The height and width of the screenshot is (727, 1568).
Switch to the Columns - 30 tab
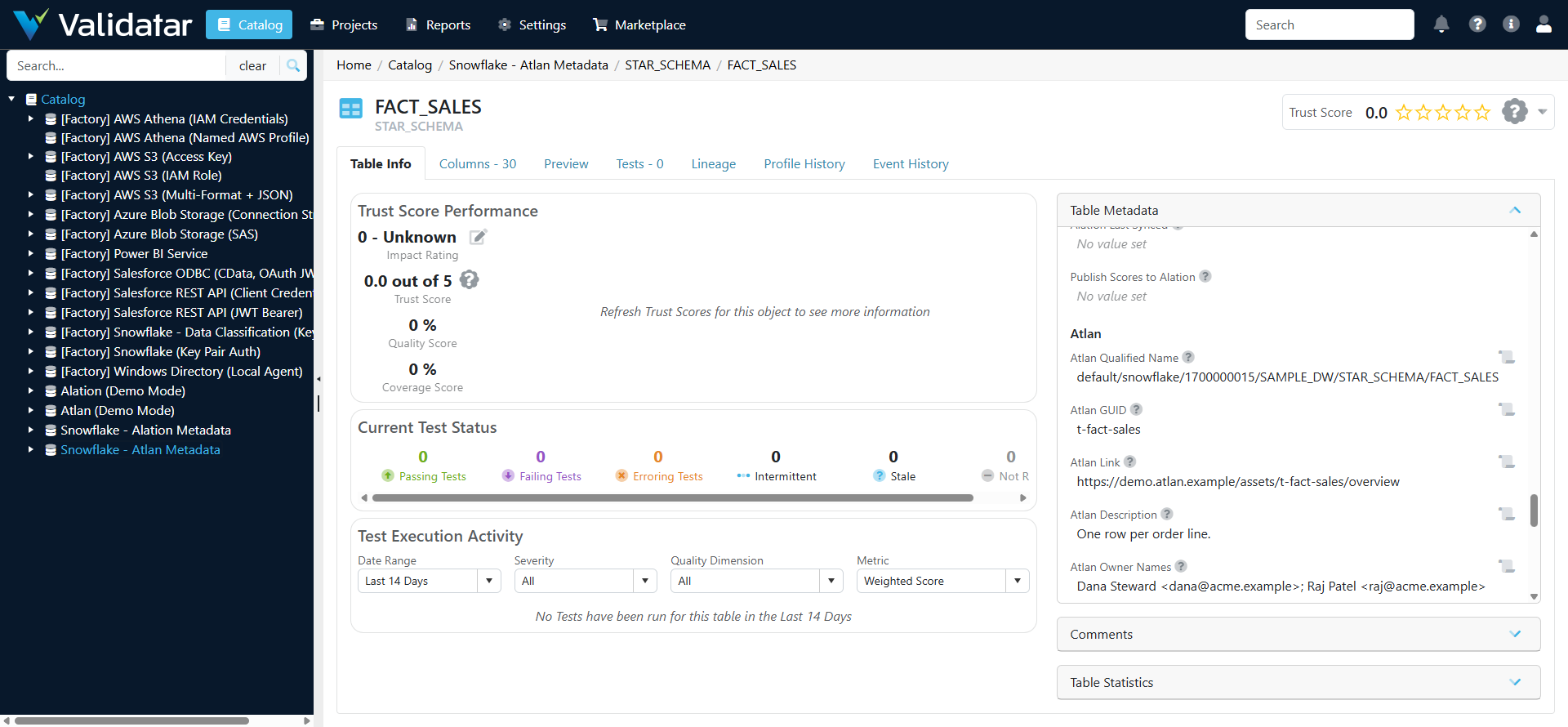478,163
